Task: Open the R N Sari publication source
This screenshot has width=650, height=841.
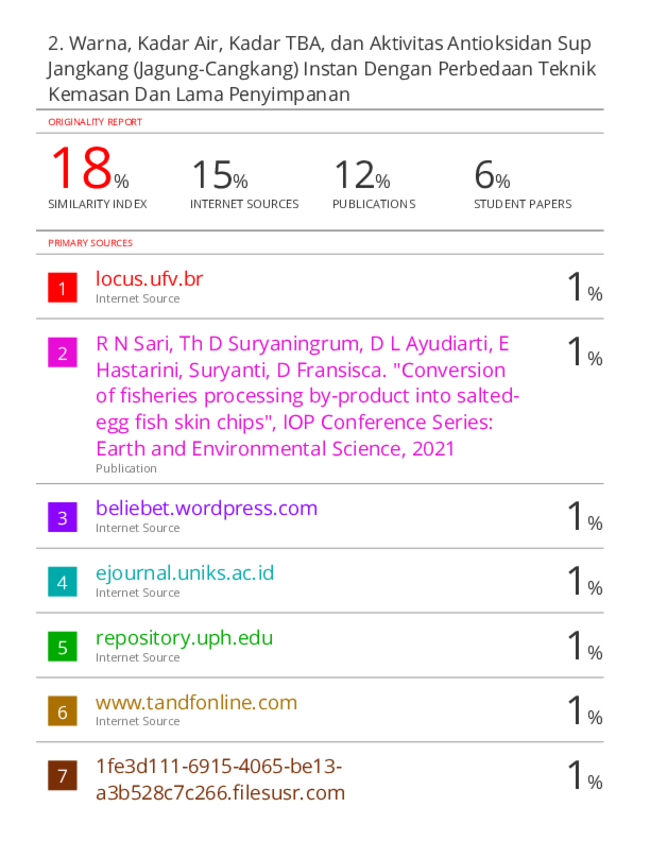Action: (307, 396)
